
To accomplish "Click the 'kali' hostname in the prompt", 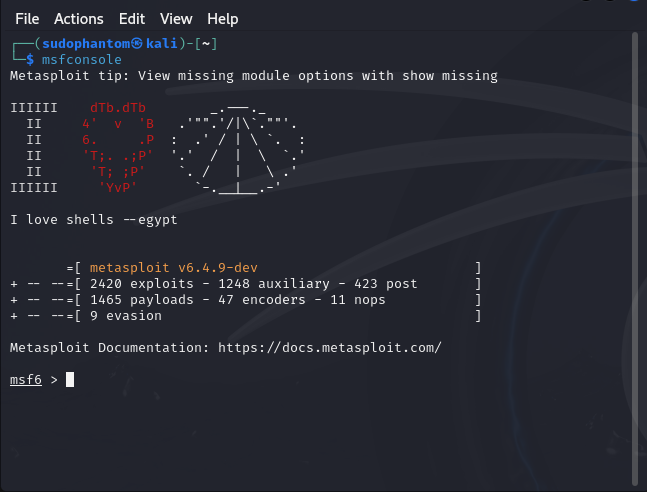I will (162, 44).
